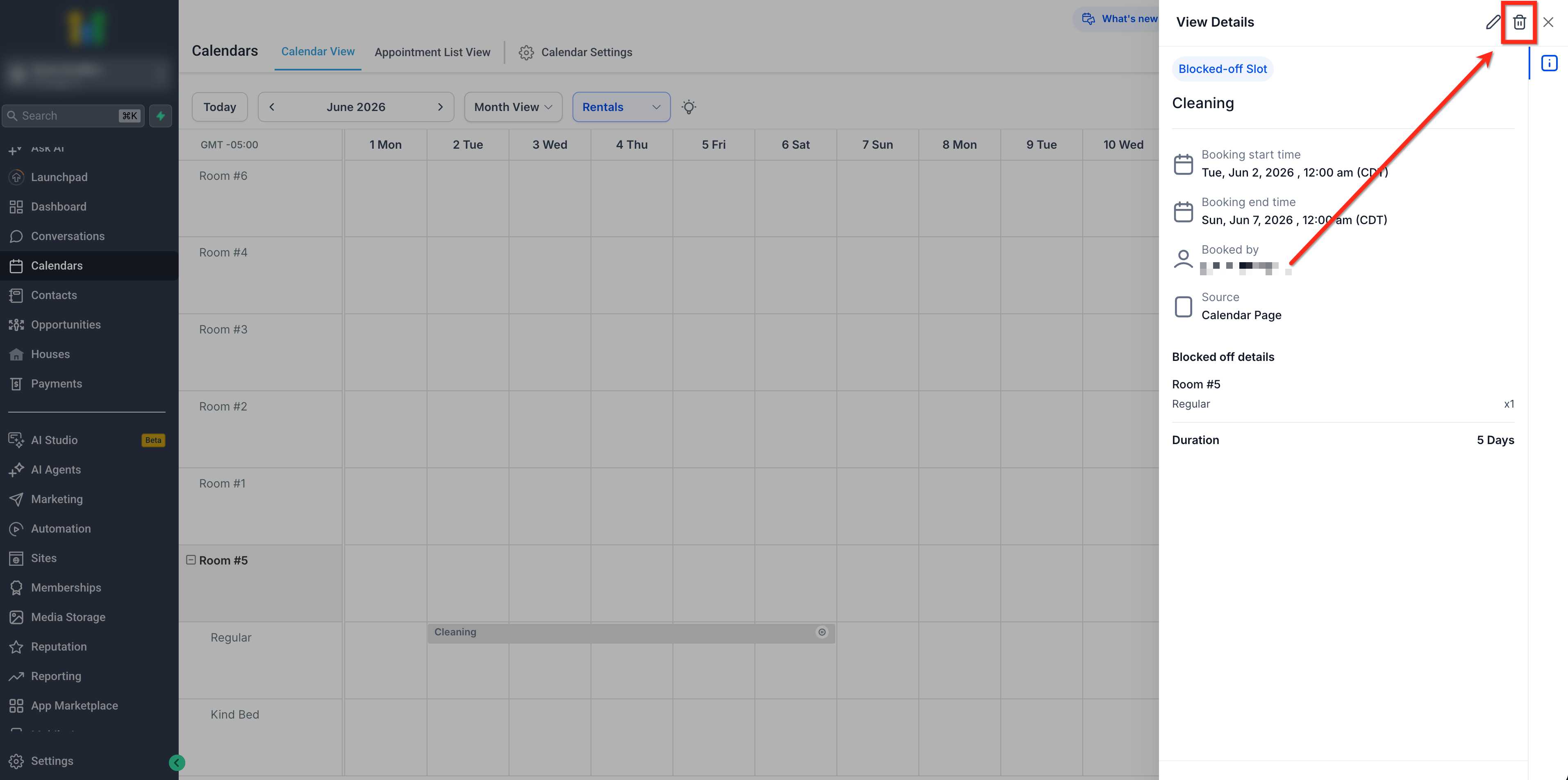Click the lightbulb tips icon
1568x780 pixels.
click(x=689, y=107)
